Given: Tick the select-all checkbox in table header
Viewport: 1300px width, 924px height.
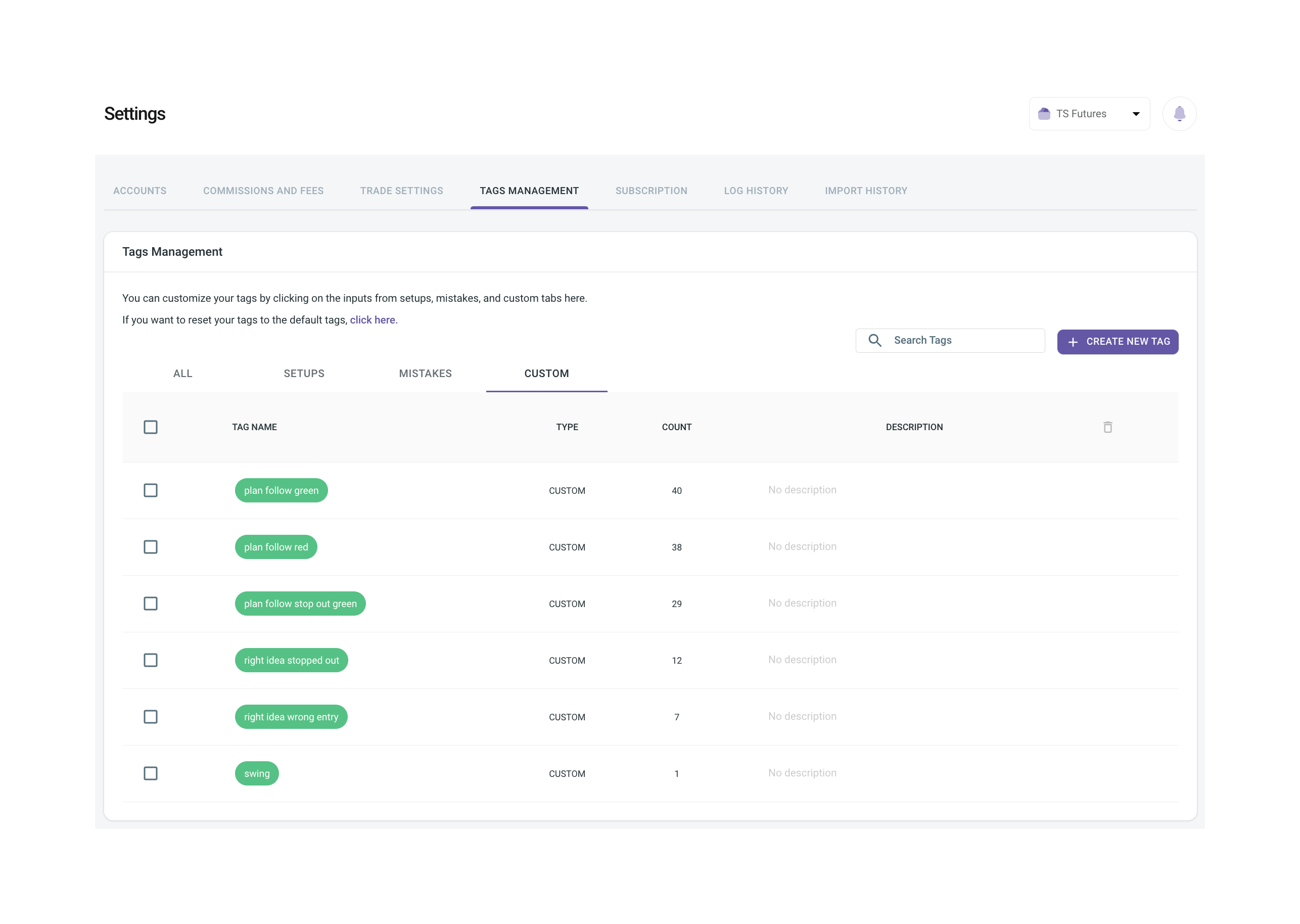Looking at the screenshot, I should tap(150, 427).
